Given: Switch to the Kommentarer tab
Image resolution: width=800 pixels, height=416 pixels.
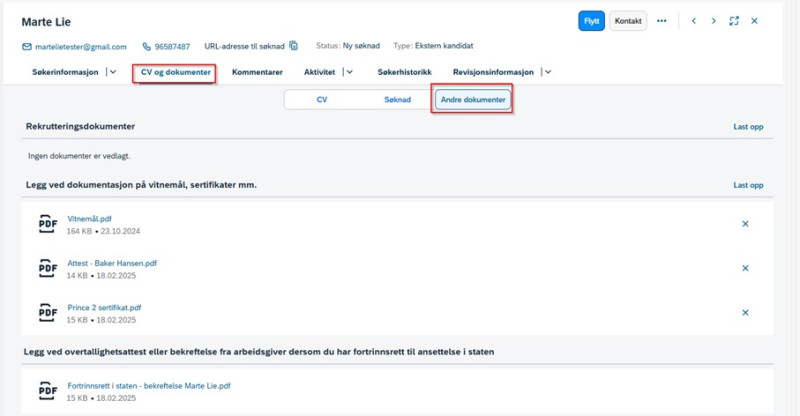Looking at the screenshot, I should pos(257,72).
